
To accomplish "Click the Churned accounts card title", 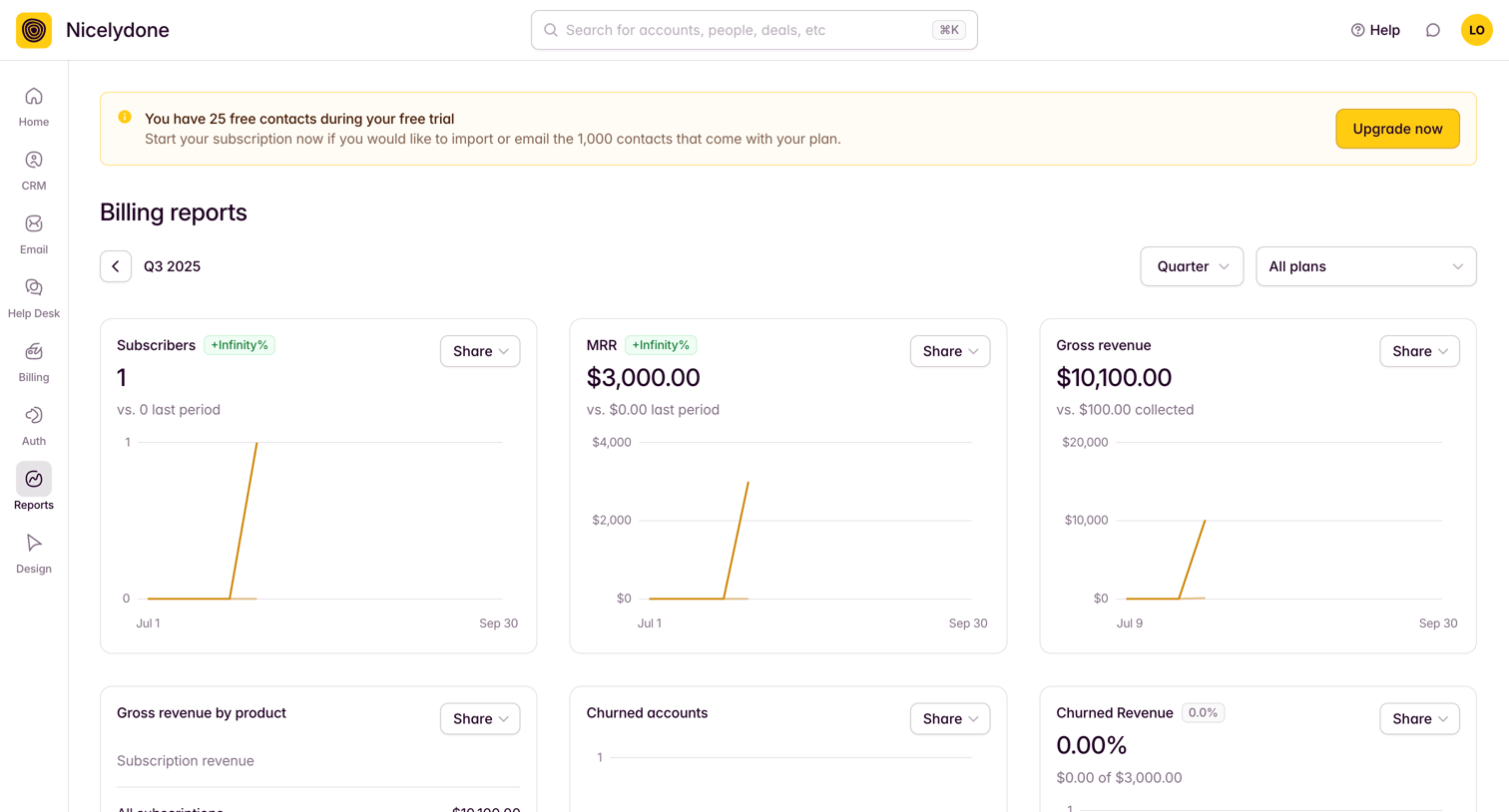I will pyautogui.click(x=647, y=713).
